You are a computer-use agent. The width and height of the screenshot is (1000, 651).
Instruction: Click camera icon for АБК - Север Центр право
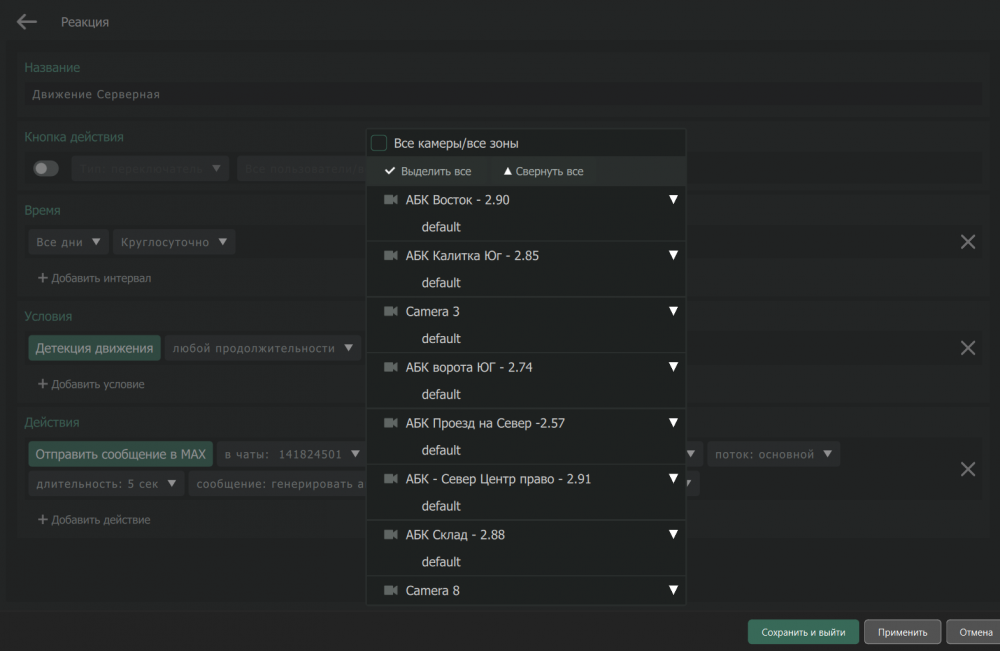390,479
